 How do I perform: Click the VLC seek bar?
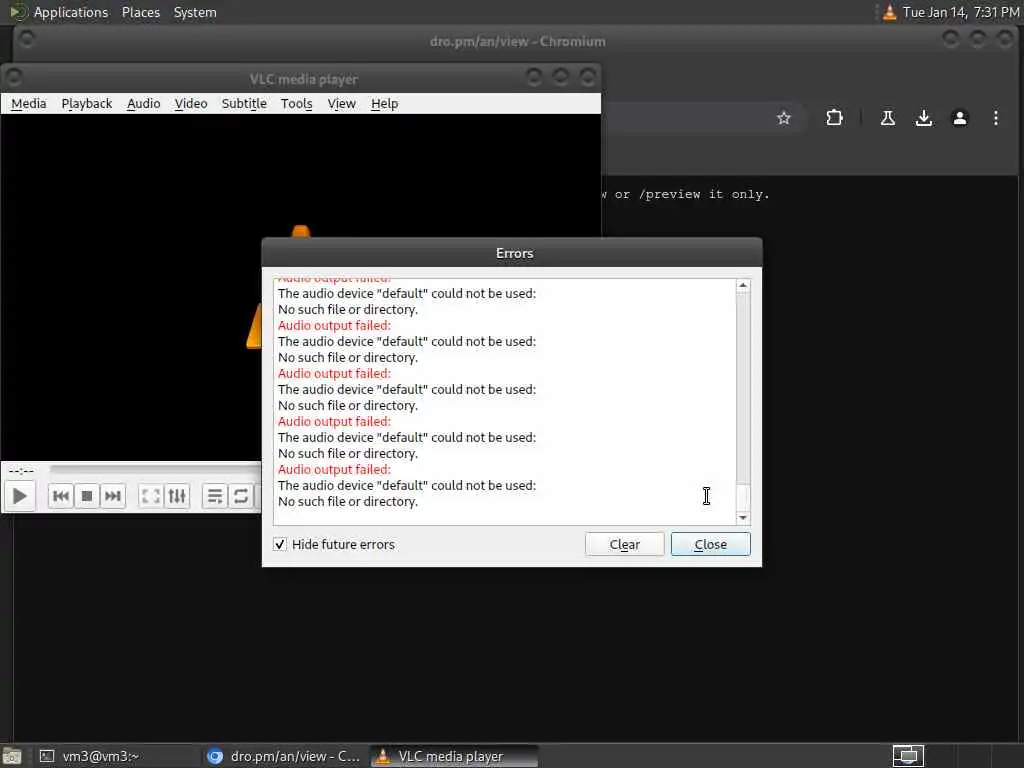[155, 469]
